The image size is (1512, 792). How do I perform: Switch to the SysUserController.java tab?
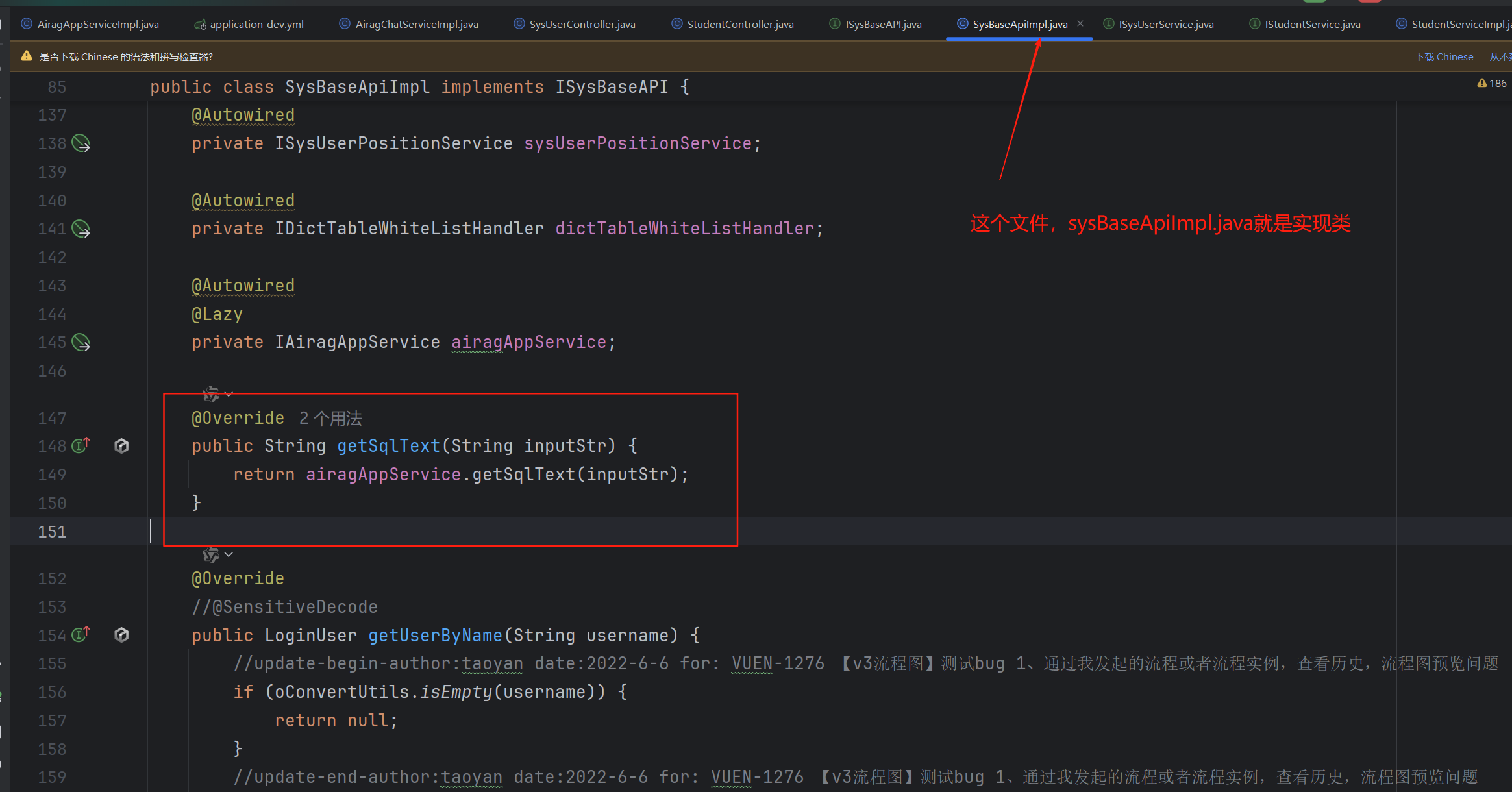(x=582, y=23)
